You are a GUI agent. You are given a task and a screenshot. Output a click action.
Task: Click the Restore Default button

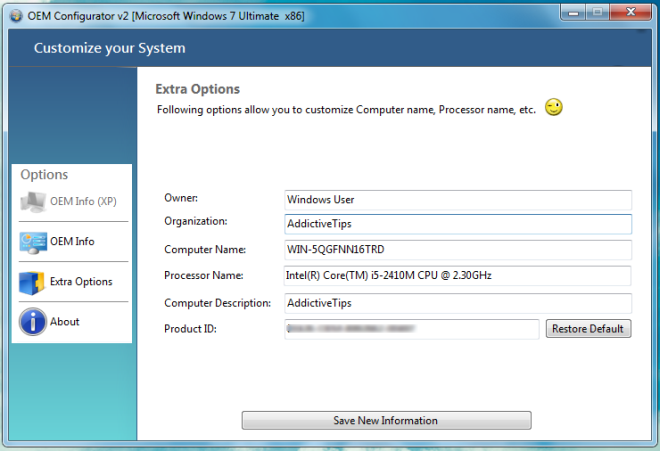588,328
